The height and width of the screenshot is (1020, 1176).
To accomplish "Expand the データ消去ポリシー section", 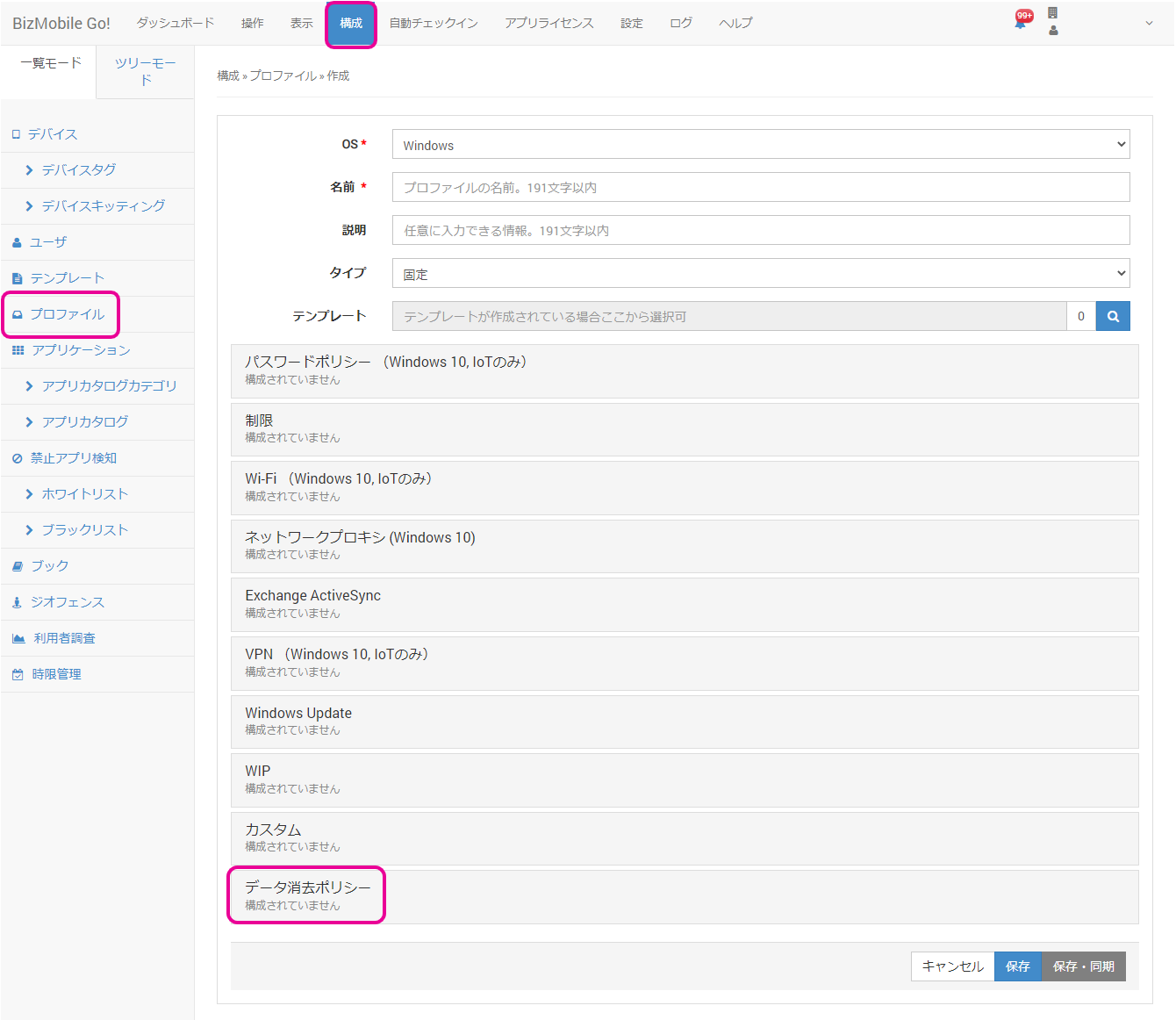I will (307, 894).
